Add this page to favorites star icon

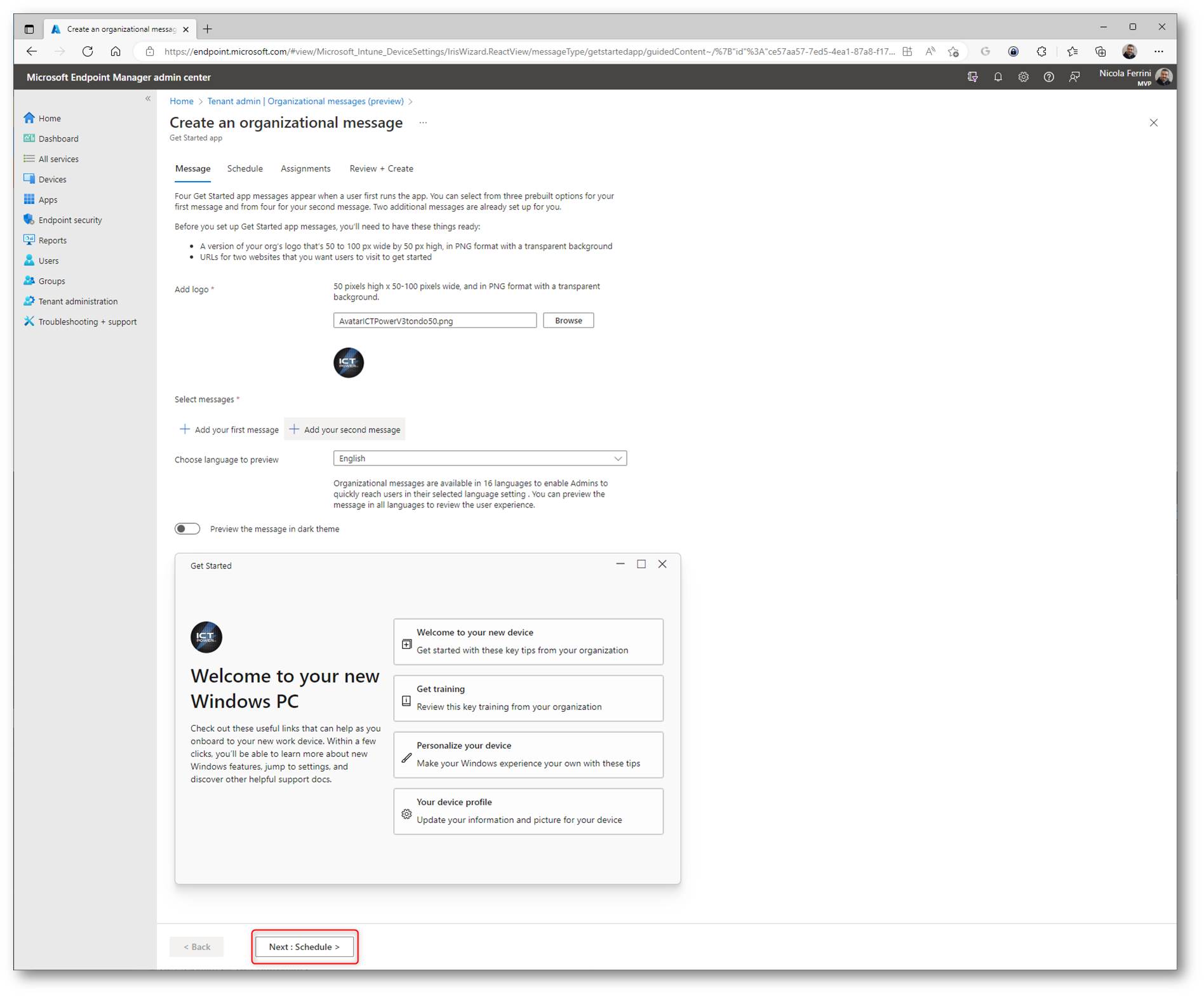953,51
